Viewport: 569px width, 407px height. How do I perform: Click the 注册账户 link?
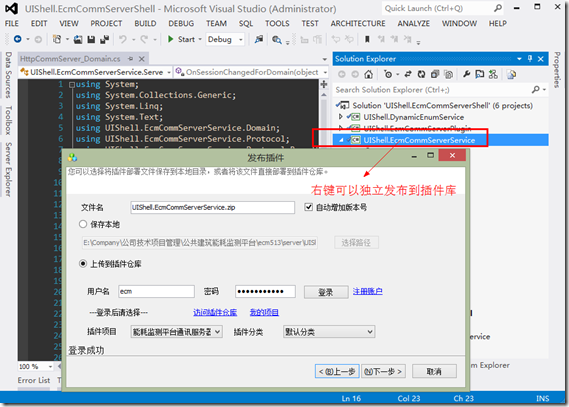click(x=368, y=291)
